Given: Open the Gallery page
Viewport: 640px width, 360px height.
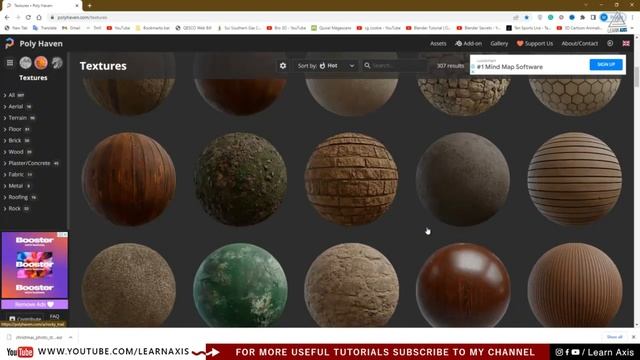Looking at the screenshot, I should (499, 43).
